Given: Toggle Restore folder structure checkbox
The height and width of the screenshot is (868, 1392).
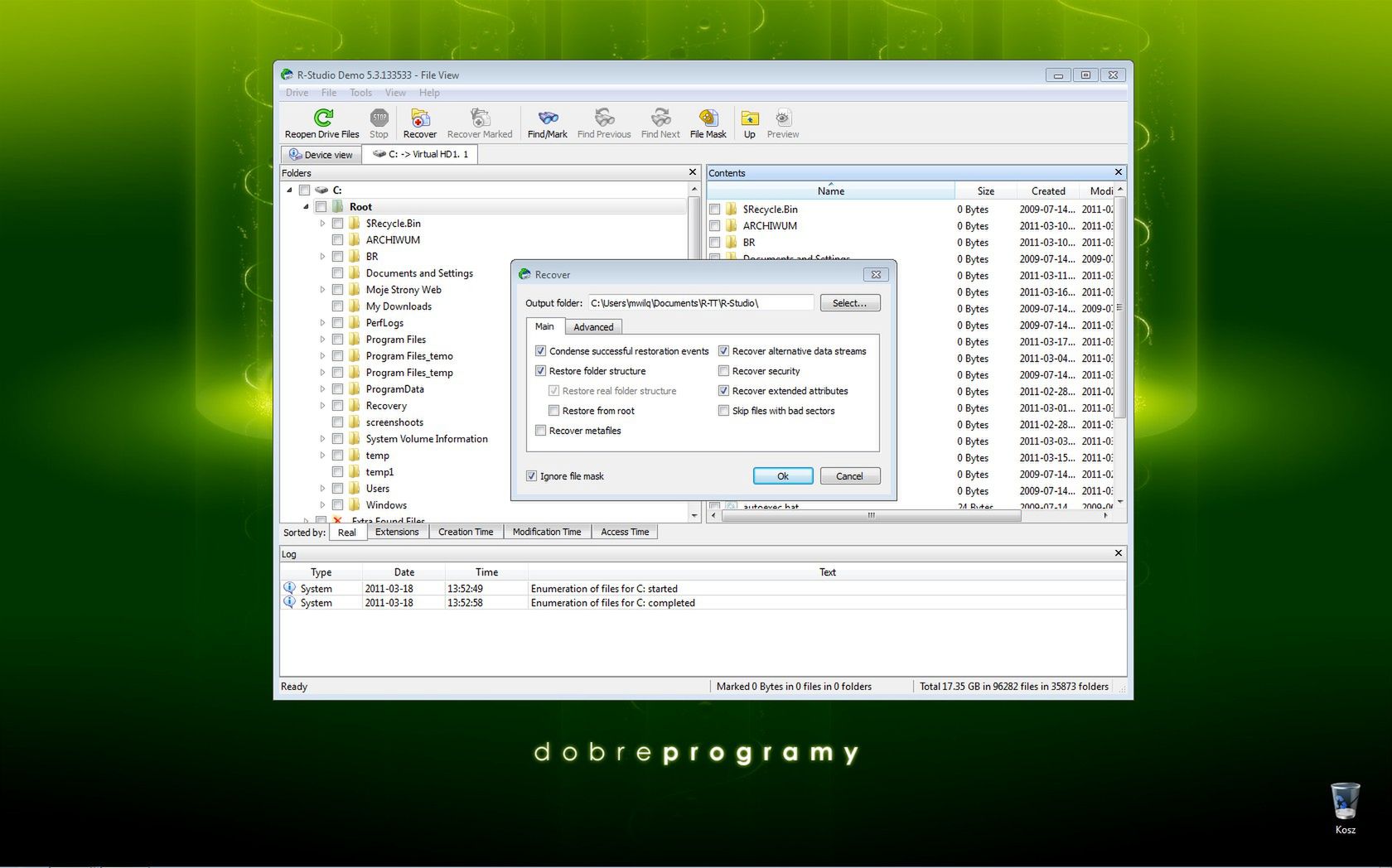Looking at the screenshot, I should point(540,371).
